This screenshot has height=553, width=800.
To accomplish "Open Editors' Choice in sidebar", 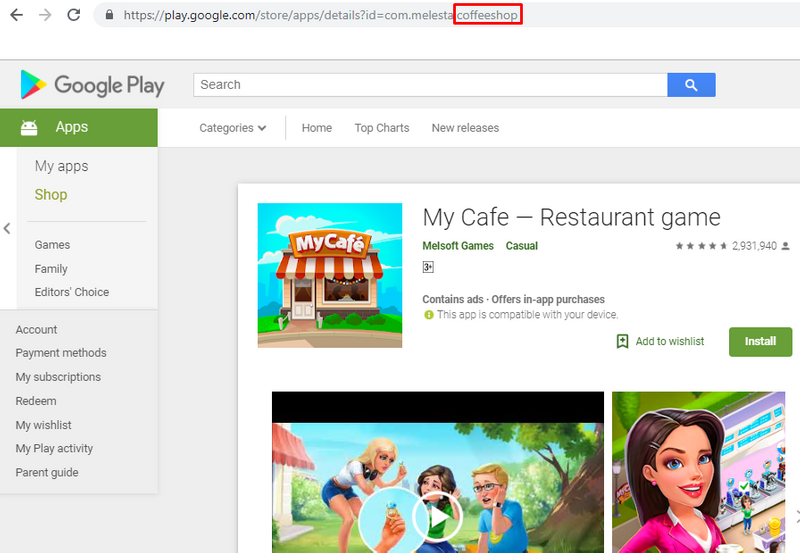I will tap(72, 292).
